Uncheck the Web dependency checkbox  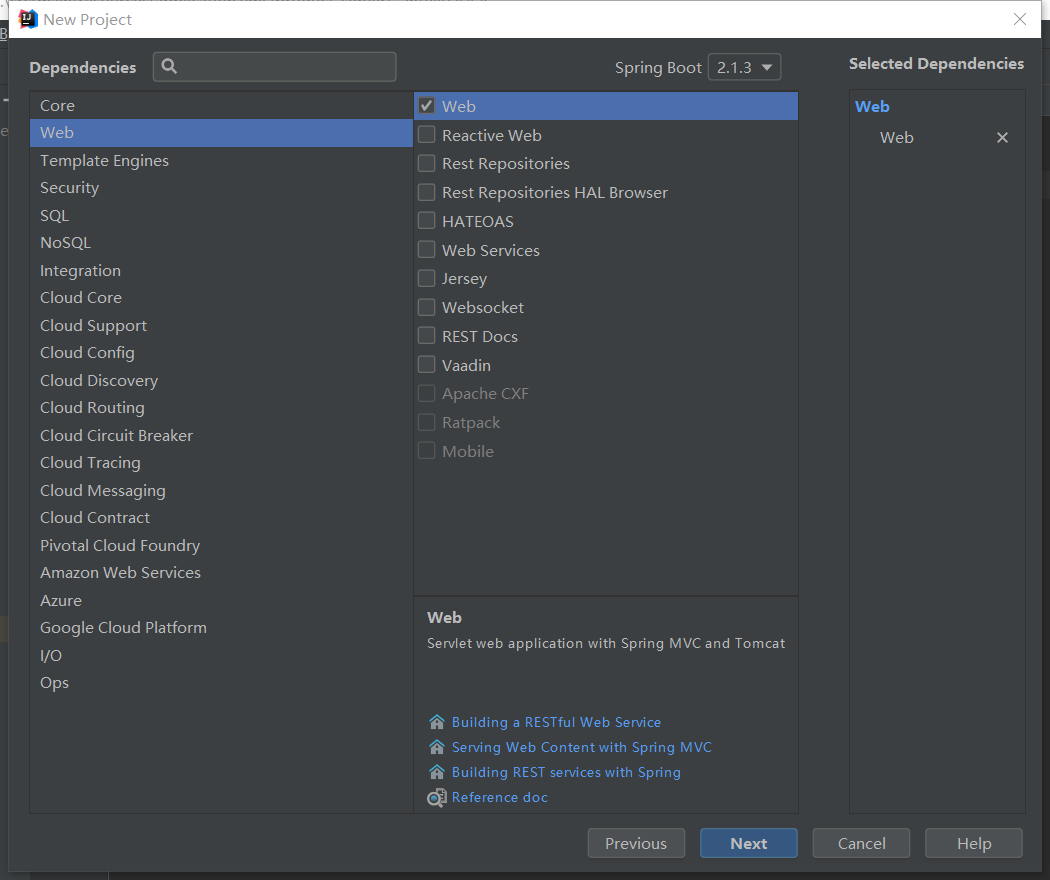(x=427, y=106)
